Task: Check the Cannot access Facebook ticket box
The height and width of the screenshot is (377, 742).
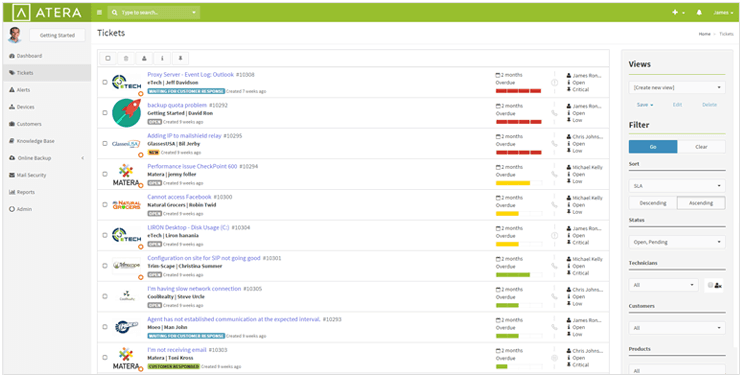Action: pyautogui.click(x=105, y=205)
